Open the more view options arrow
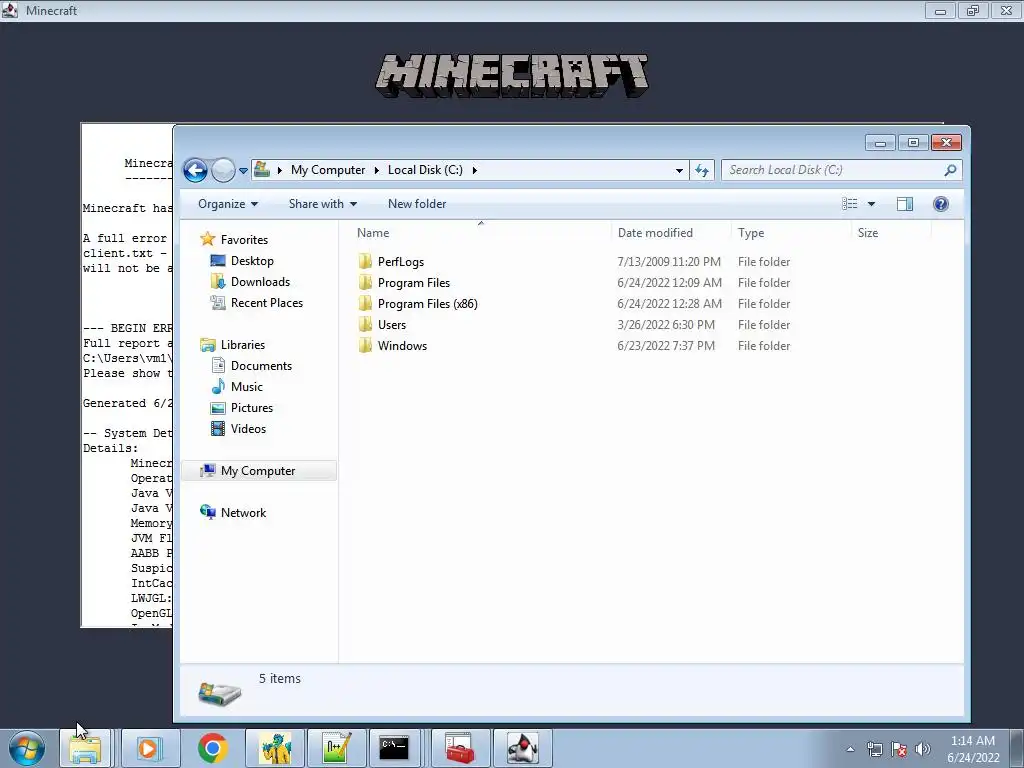This screenshot has height=768, width=1024. [871, 204]
